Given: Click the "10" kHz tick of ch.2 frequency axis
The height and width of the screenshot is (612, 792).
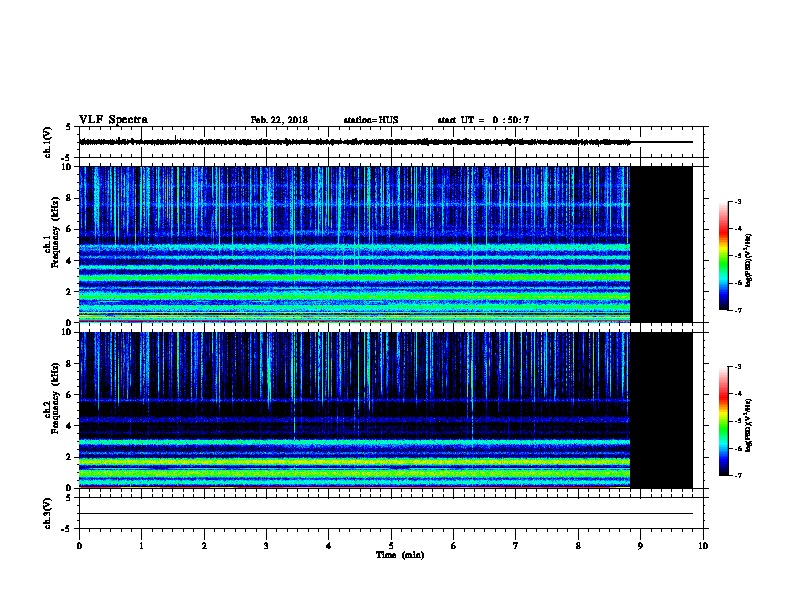Looking at the screenshot, I should point(67,332).
